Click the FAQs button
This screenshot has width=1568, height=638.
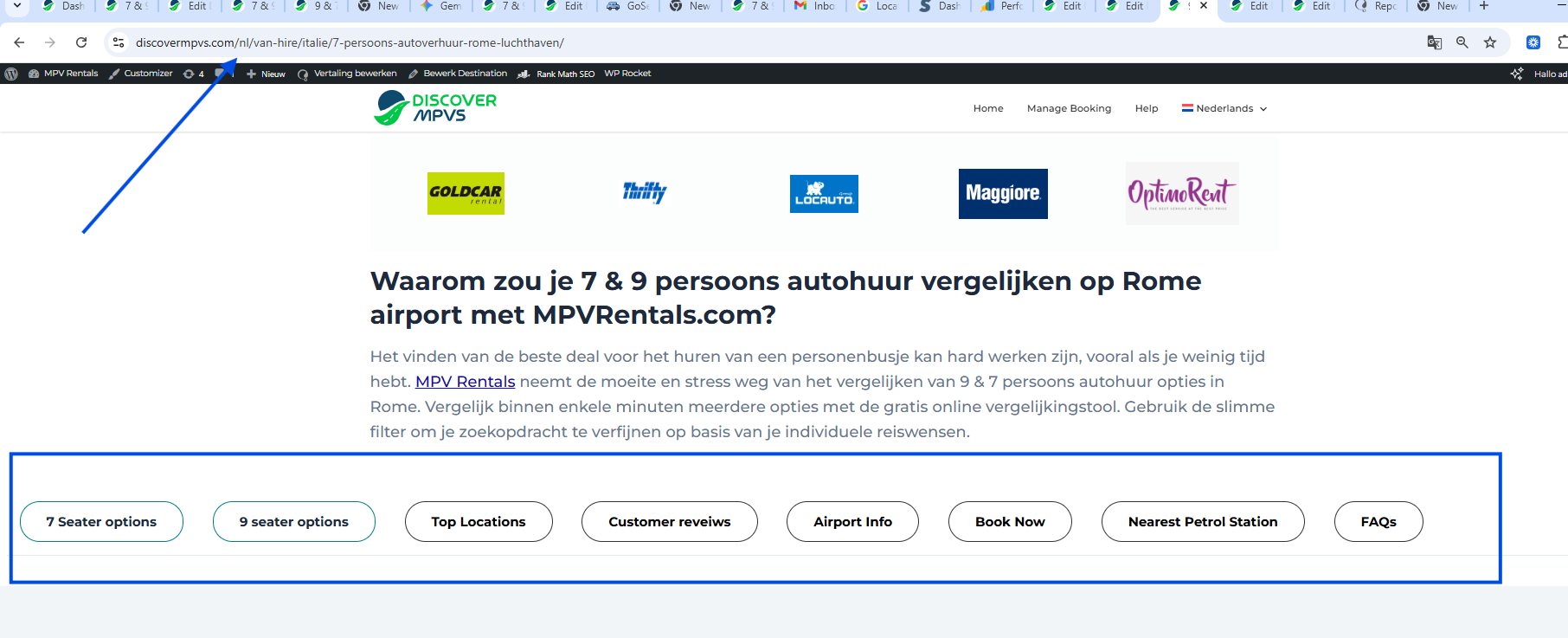click(1378, 522)
